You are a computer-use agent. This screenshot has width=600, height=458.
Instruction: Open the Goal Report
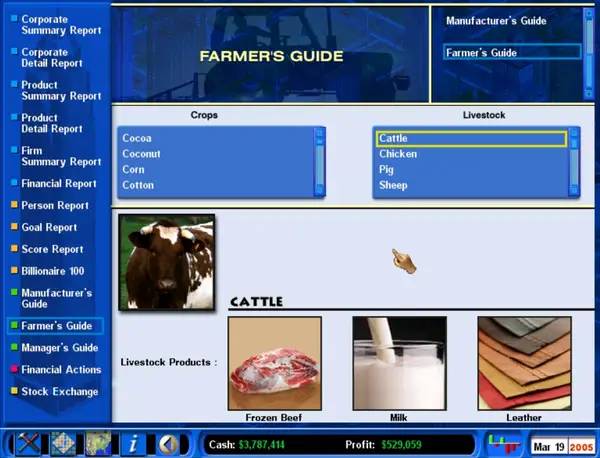49,227
